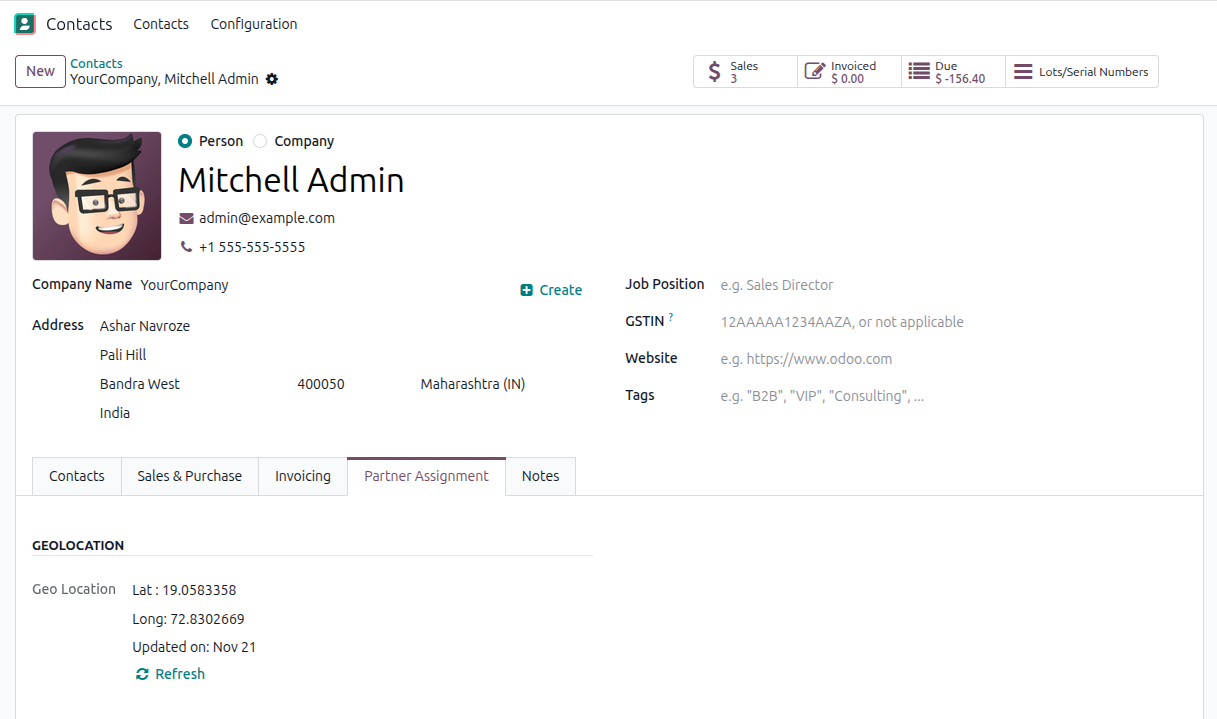Click the phone icon beside +1 555-555-5555
Image resolution: width=1217 pixels, height=719 pixels.
pyautogui.click(x=187, y=246)
